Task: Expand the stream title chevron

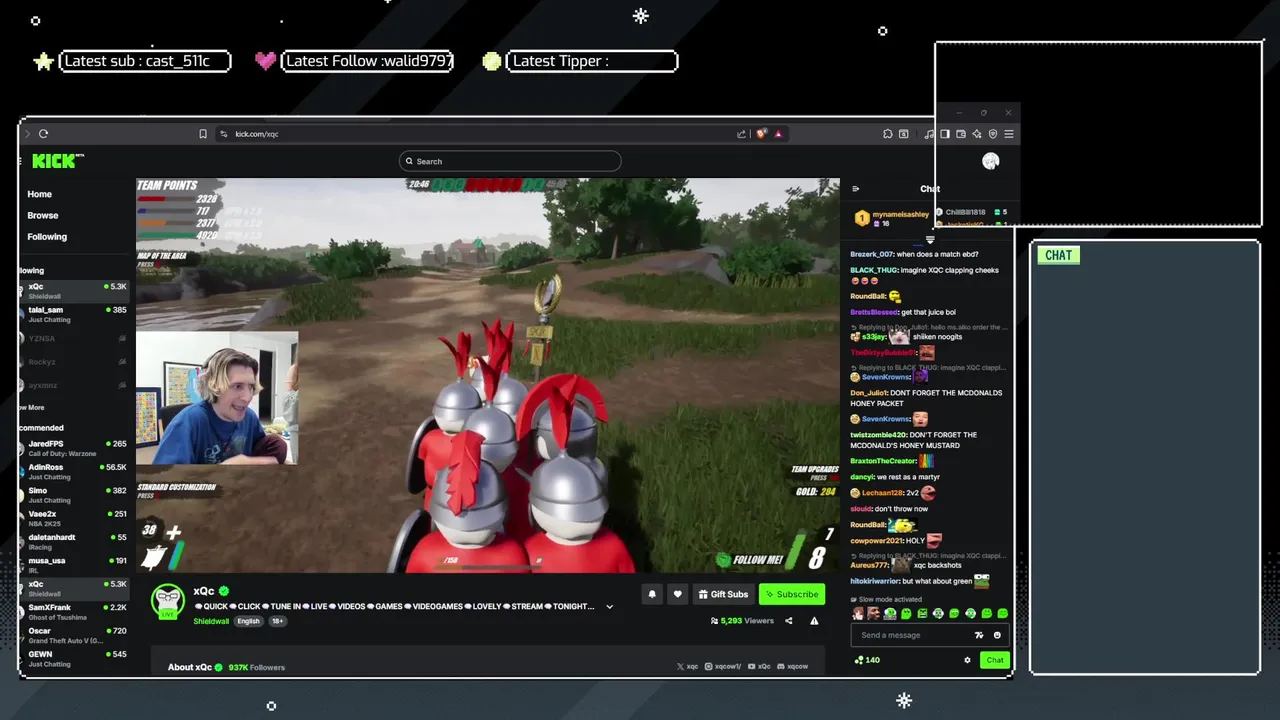Action: click(x=609, y=607)
